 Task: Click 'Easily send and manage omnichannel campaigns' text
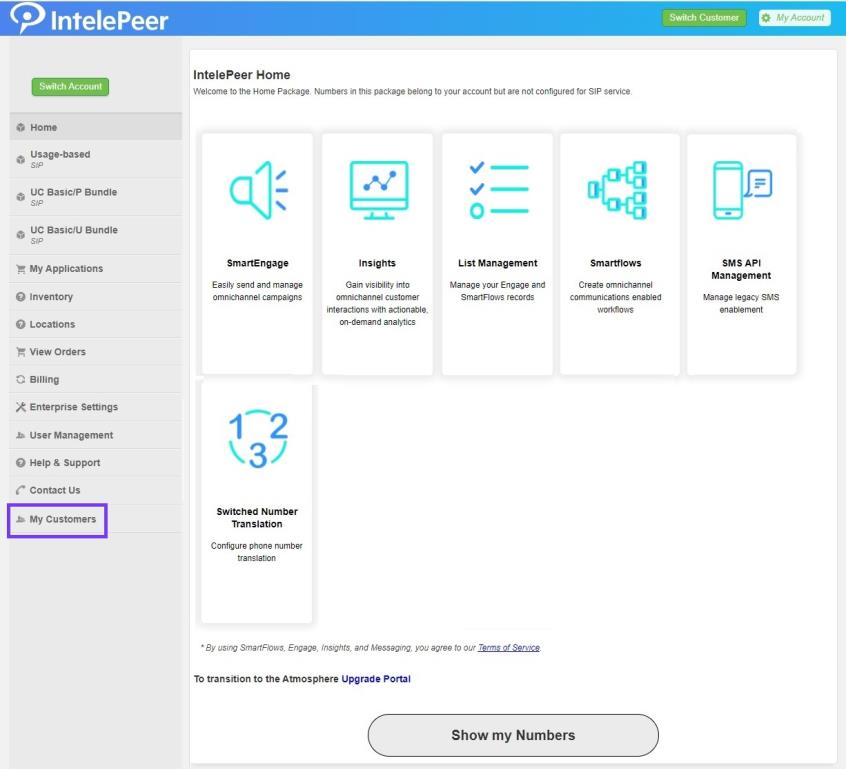[257, 291]
